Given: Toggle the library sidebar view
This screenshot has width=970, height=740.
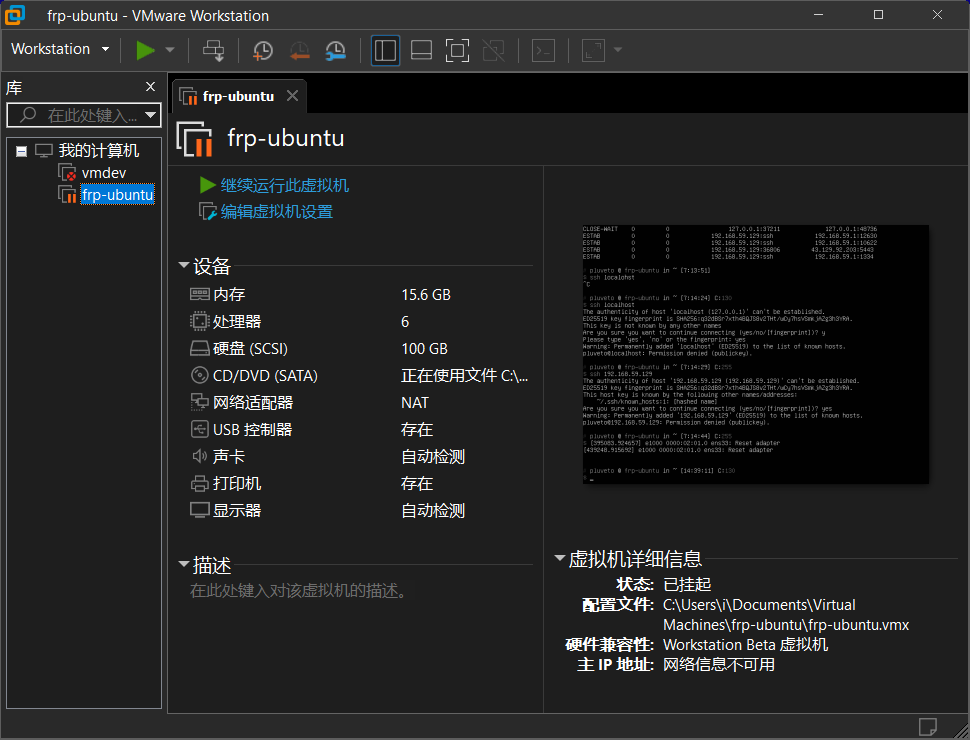Looking at the screenshot, I should 385,50.
